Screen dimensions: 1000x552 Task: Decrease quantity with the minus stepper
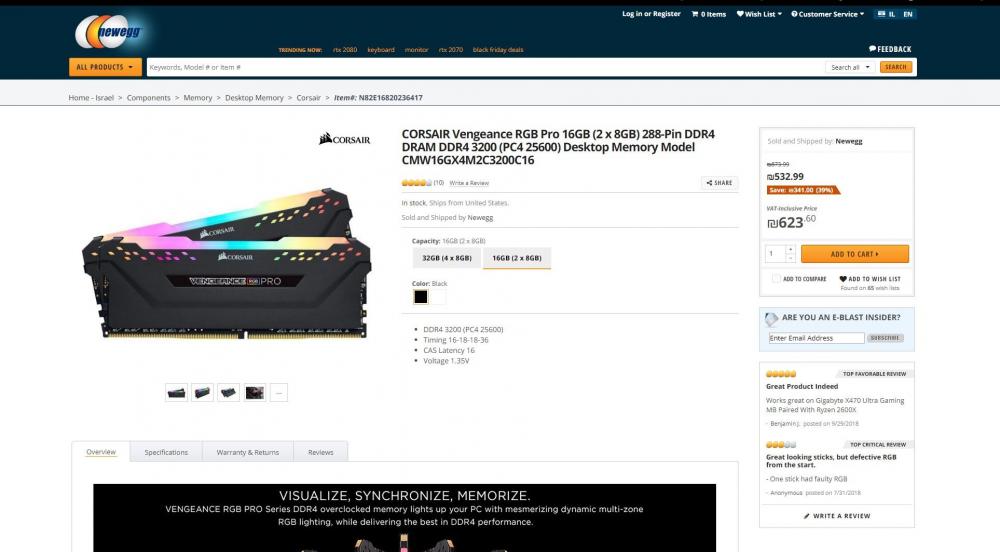point(790,258)
